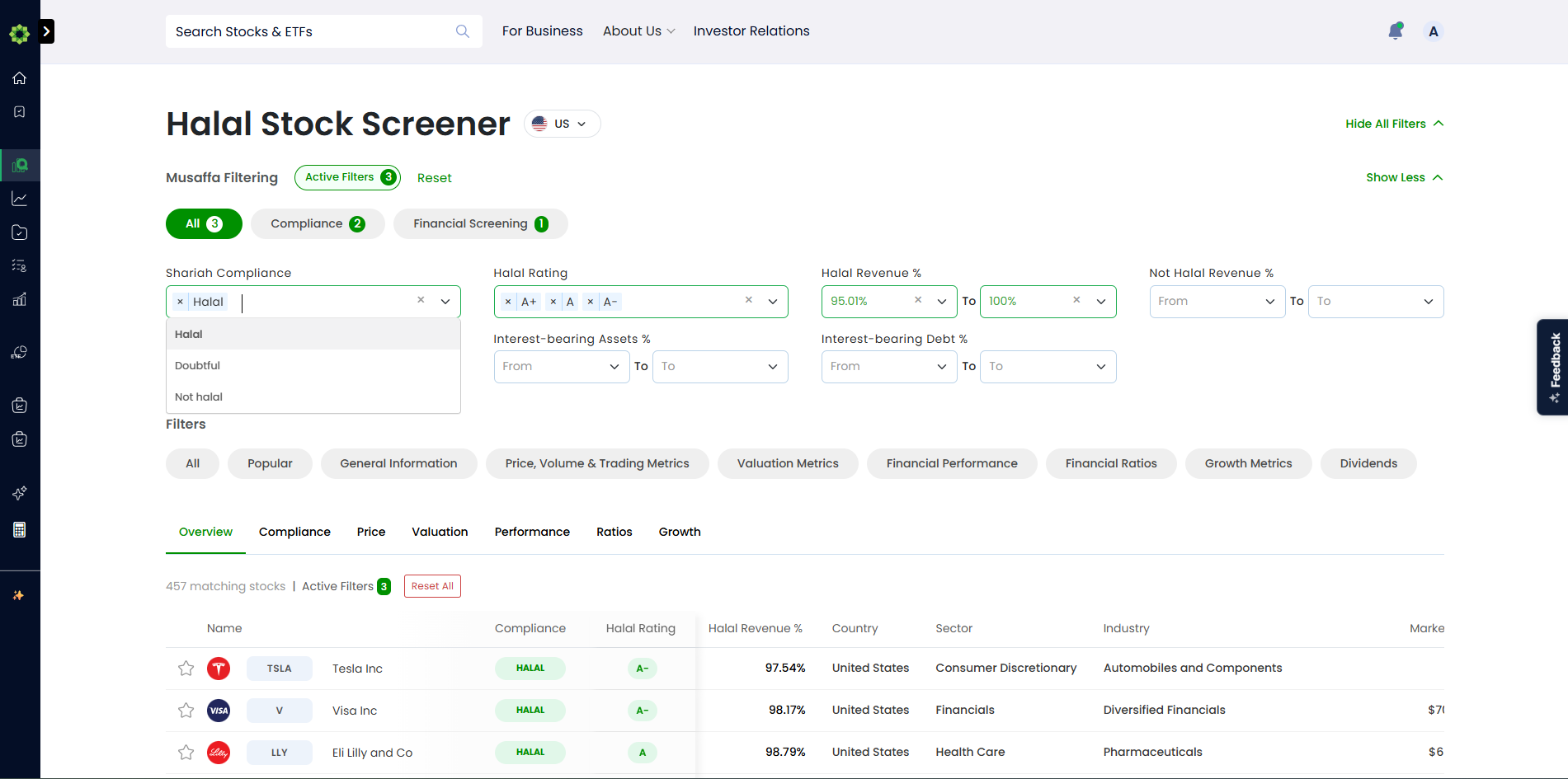Open the US country selector dropdown
The height and width of the screenshot is (779, 1568).
tap(563, 124)
